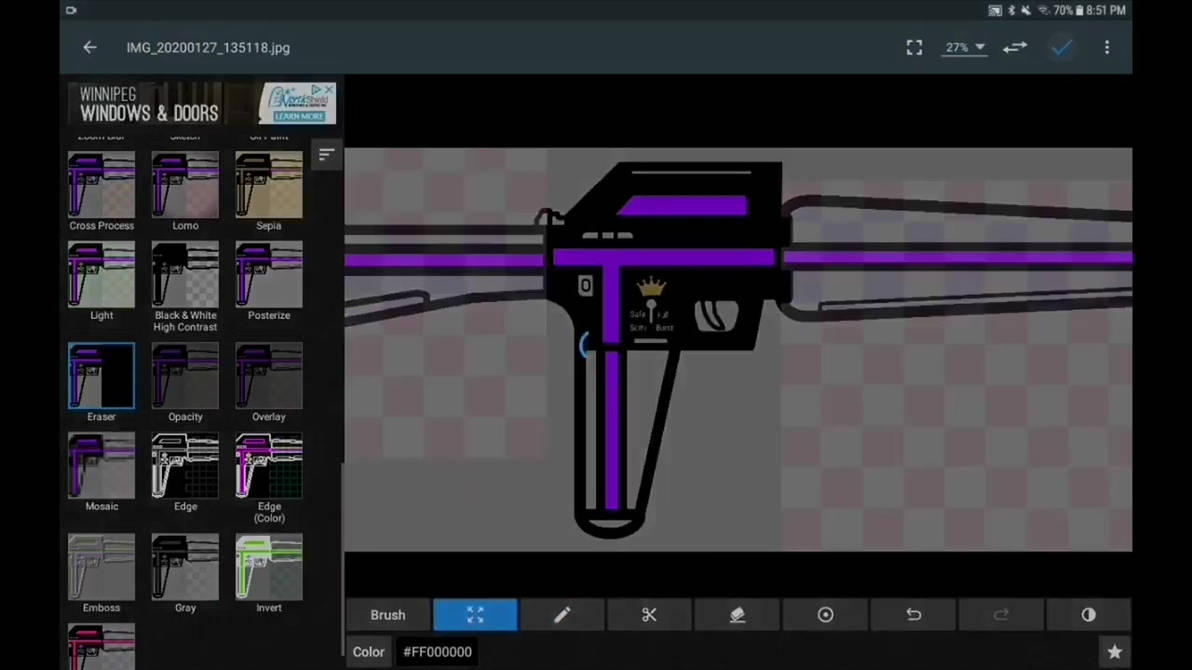Activate the pan and zoom mode
Viewport: 1192px width, 670px height.
click(x=475, y=614)
